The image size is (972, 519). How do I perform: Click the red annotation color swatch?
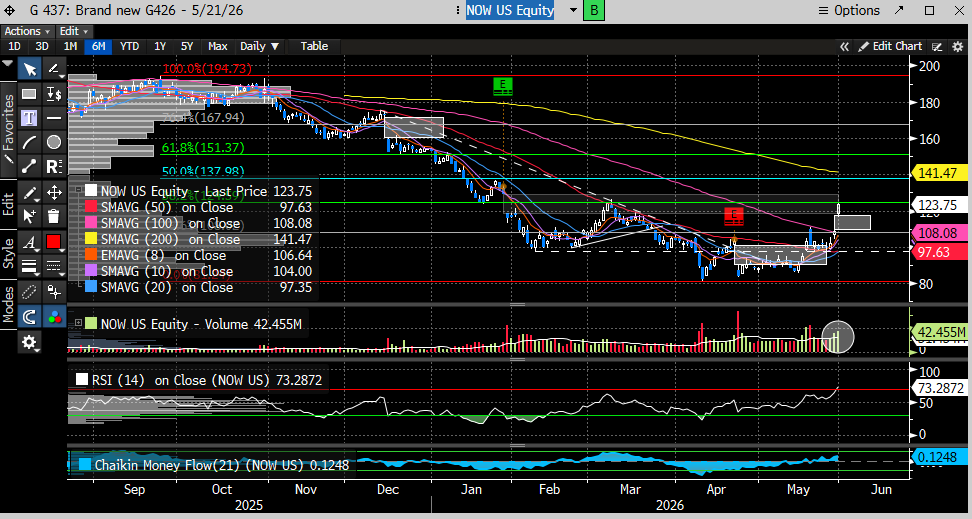pyautogui.click(x=54, y=242)
